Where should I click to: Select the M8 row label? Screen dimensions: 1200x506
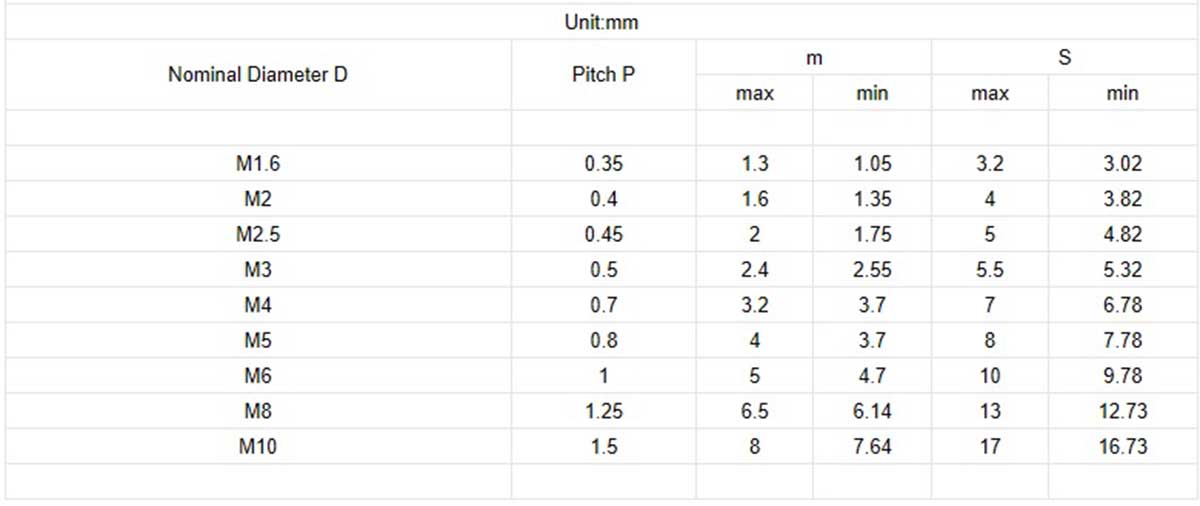pos(258,411)
